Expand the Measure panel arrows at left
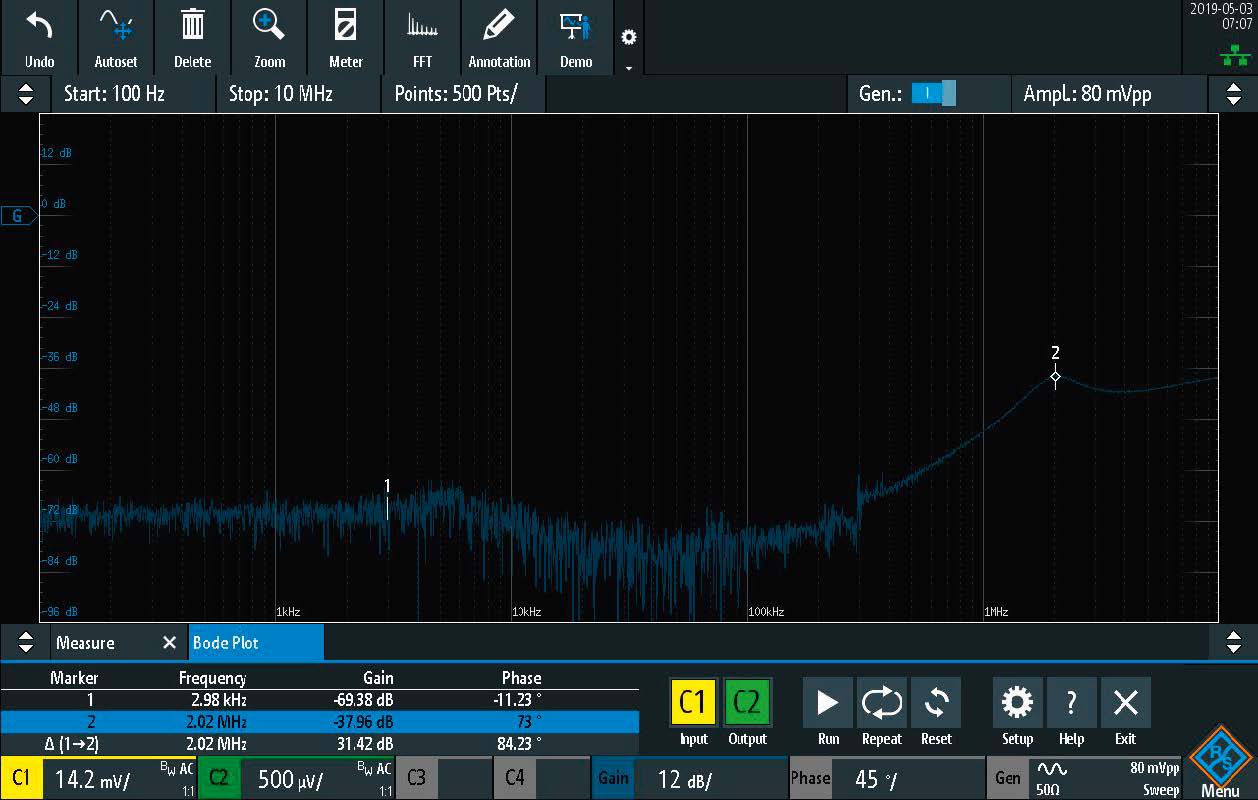The image size is (1258, 800). pyautogui.click(x=26, y=643)
